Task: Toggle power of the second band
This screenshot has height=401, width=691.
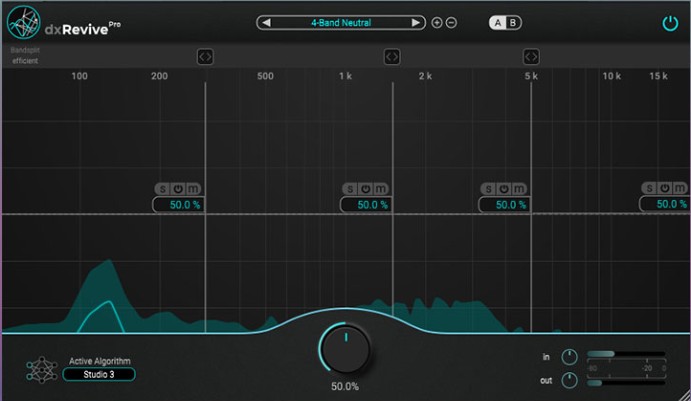Action: 366,189
